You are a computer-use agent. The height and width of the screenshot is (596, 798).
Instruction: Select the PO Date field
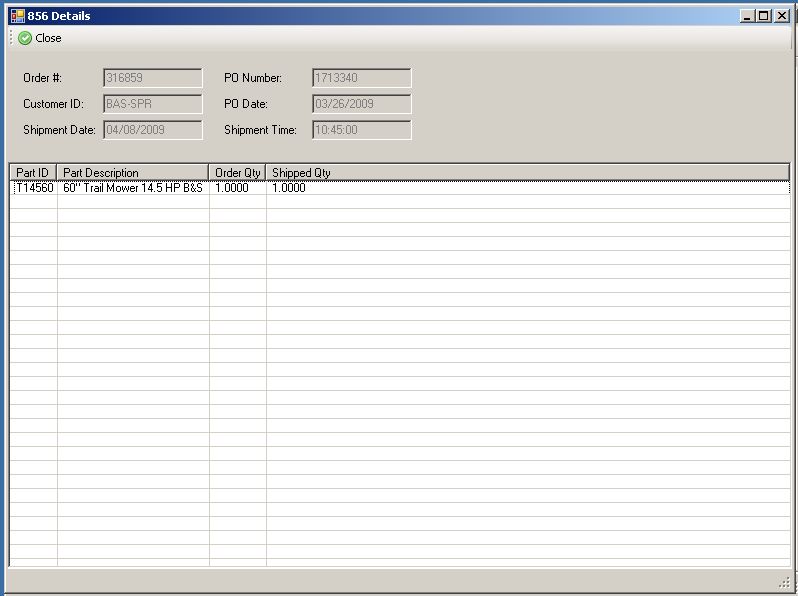(361, 104)
